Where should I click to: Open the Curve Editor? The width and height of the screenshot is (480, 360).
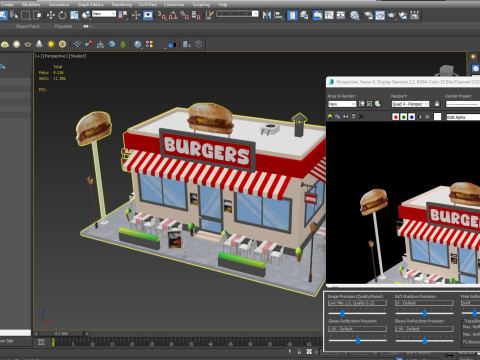click(329, 15)
